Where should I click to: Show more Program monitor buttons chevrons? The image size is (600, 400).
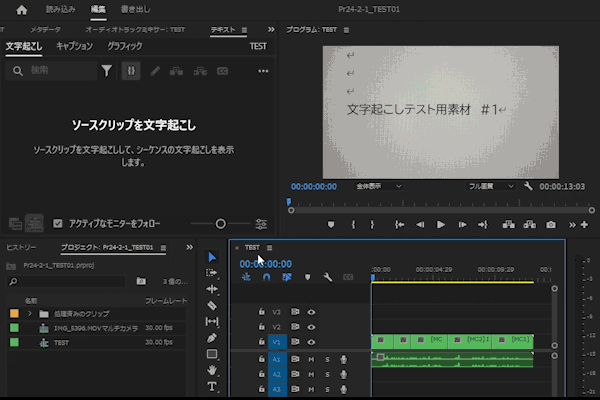click(572, 225)
